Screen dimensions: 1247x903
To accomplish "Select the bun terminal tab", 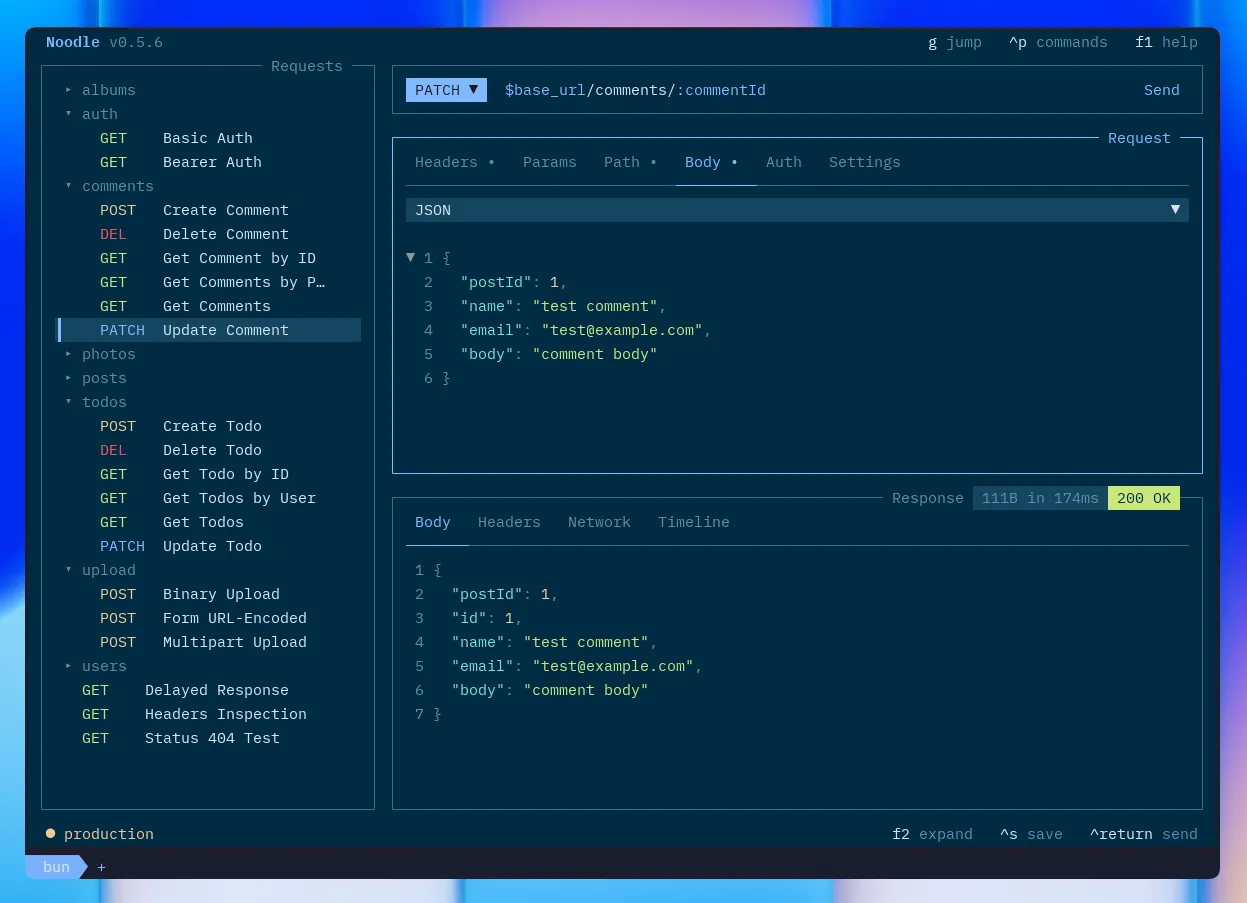I will click(x=56, y=867).
